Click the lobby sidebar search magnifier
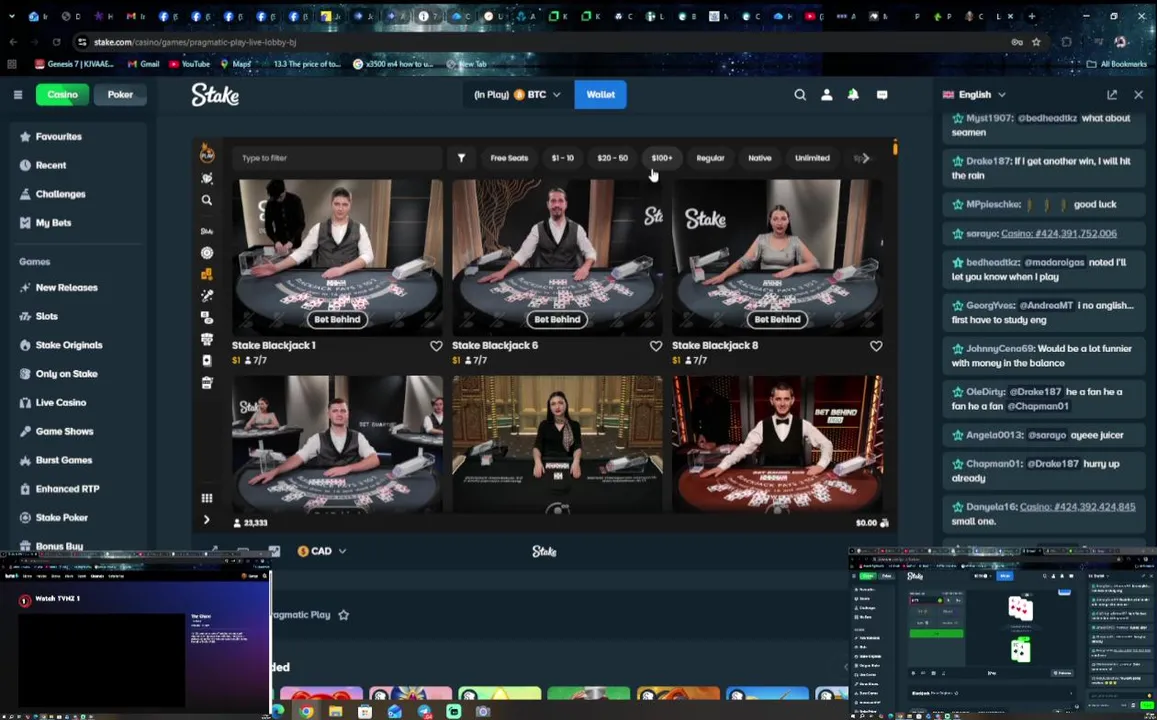 click(x=207, y=200)
